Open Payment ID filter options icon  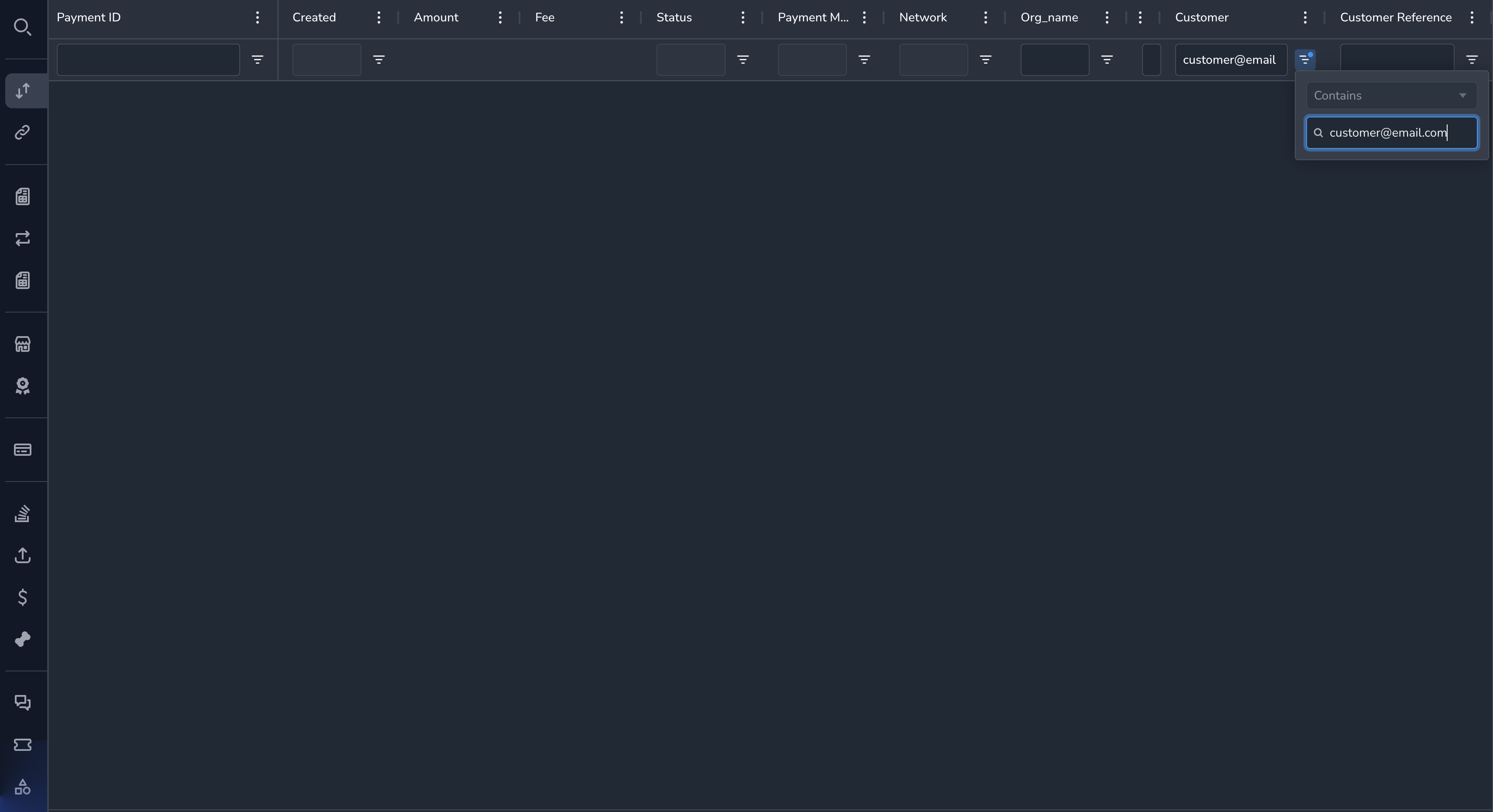coord(257,60)
